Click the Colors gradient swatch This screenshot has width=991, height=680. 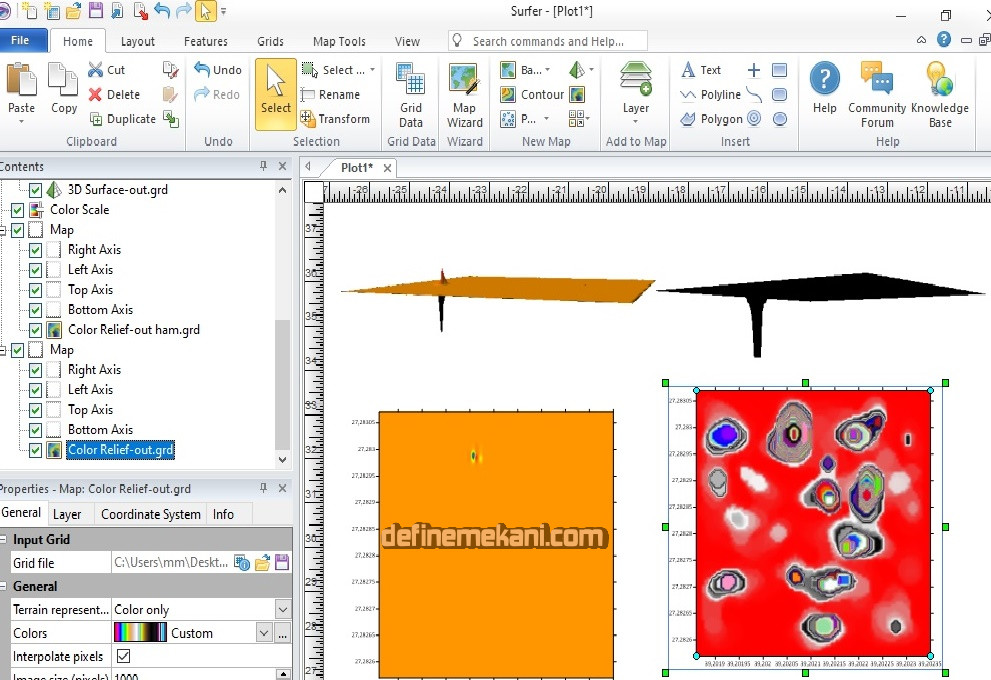[140, 633]
